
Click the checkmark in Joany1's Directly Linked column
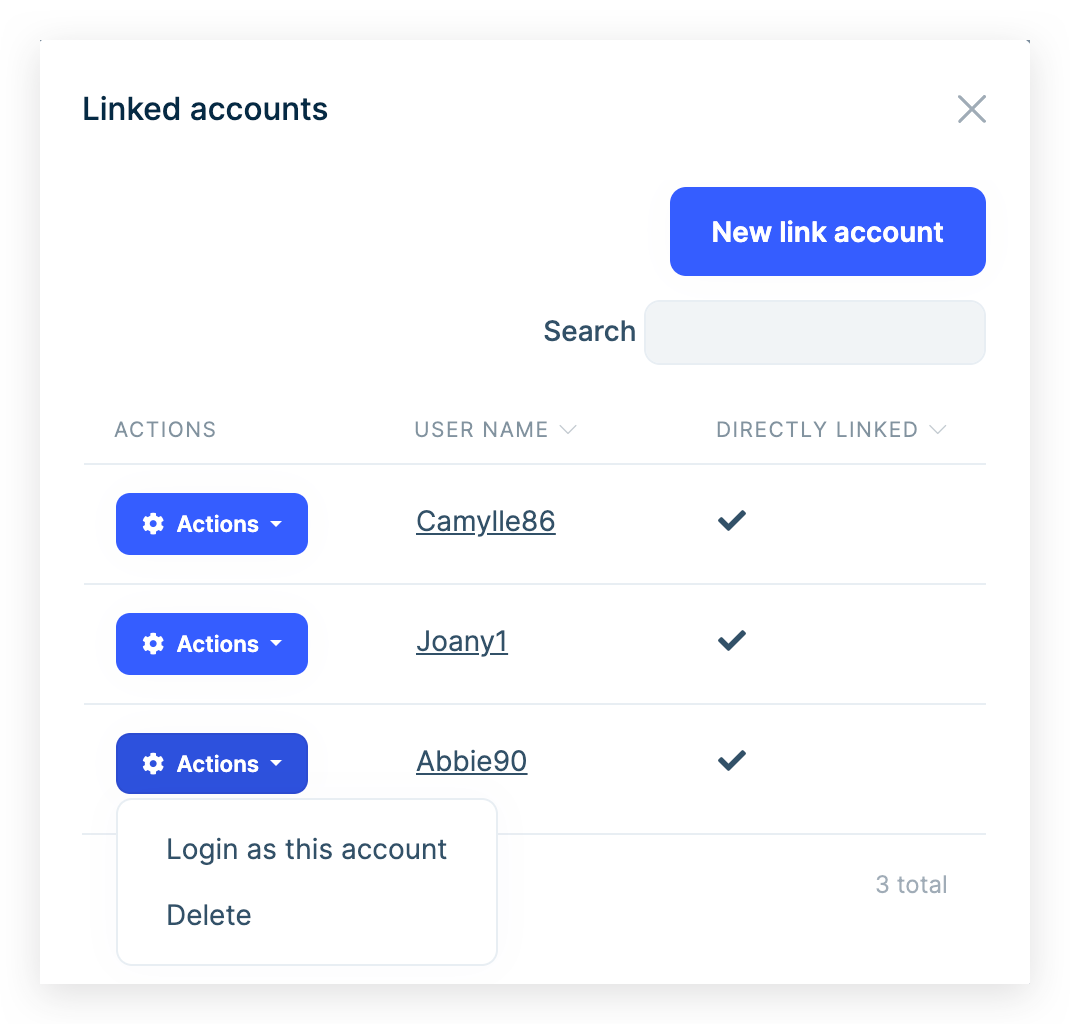(x=731, y=640)
